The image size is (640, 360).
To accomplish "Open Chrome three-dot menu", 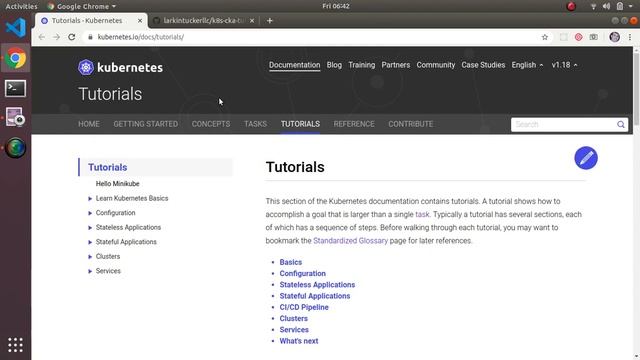I will 630,37.
